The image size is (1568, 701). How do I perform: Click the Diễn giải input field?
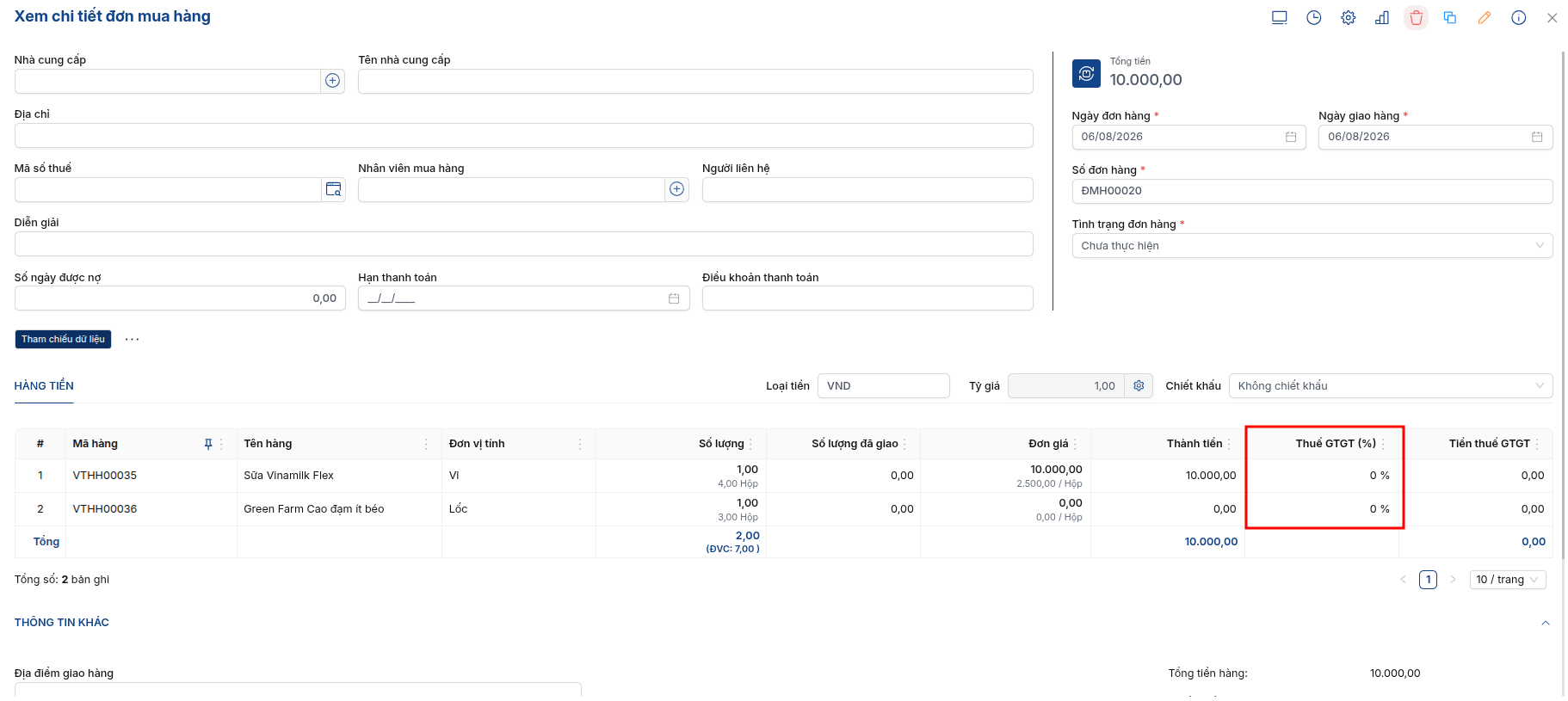523,244
